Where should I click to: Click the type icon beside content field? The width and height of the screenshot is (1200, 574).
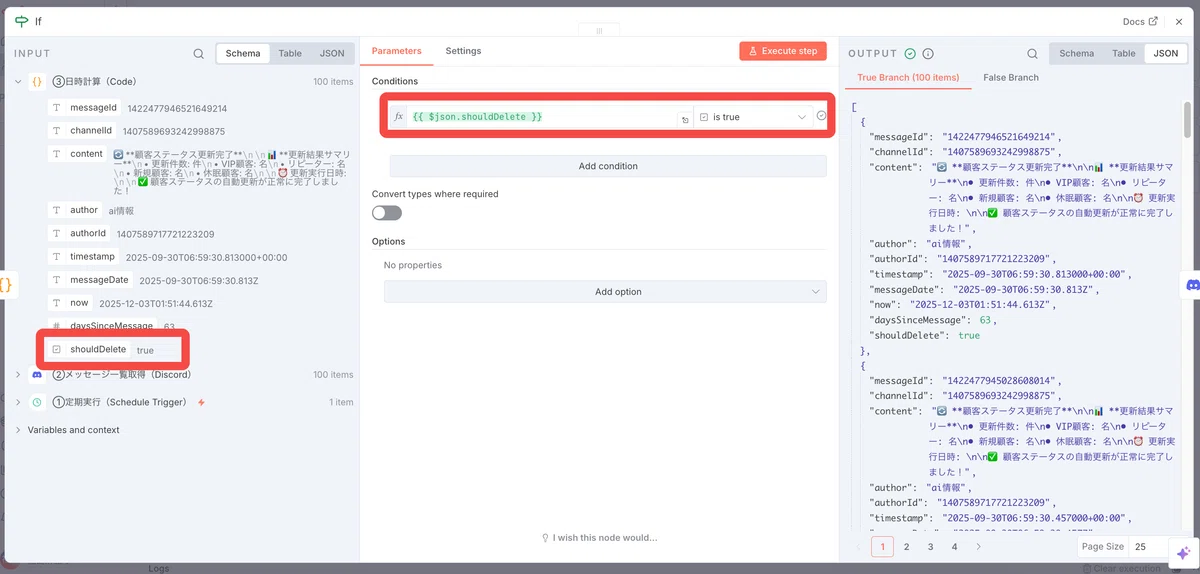(x=56, y=154)
